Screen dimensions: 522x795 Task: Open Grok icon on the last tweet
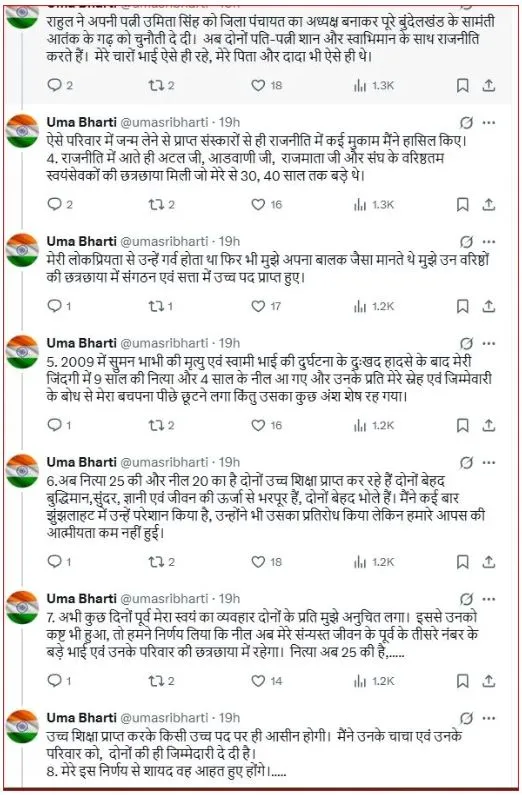pos(466,718)
